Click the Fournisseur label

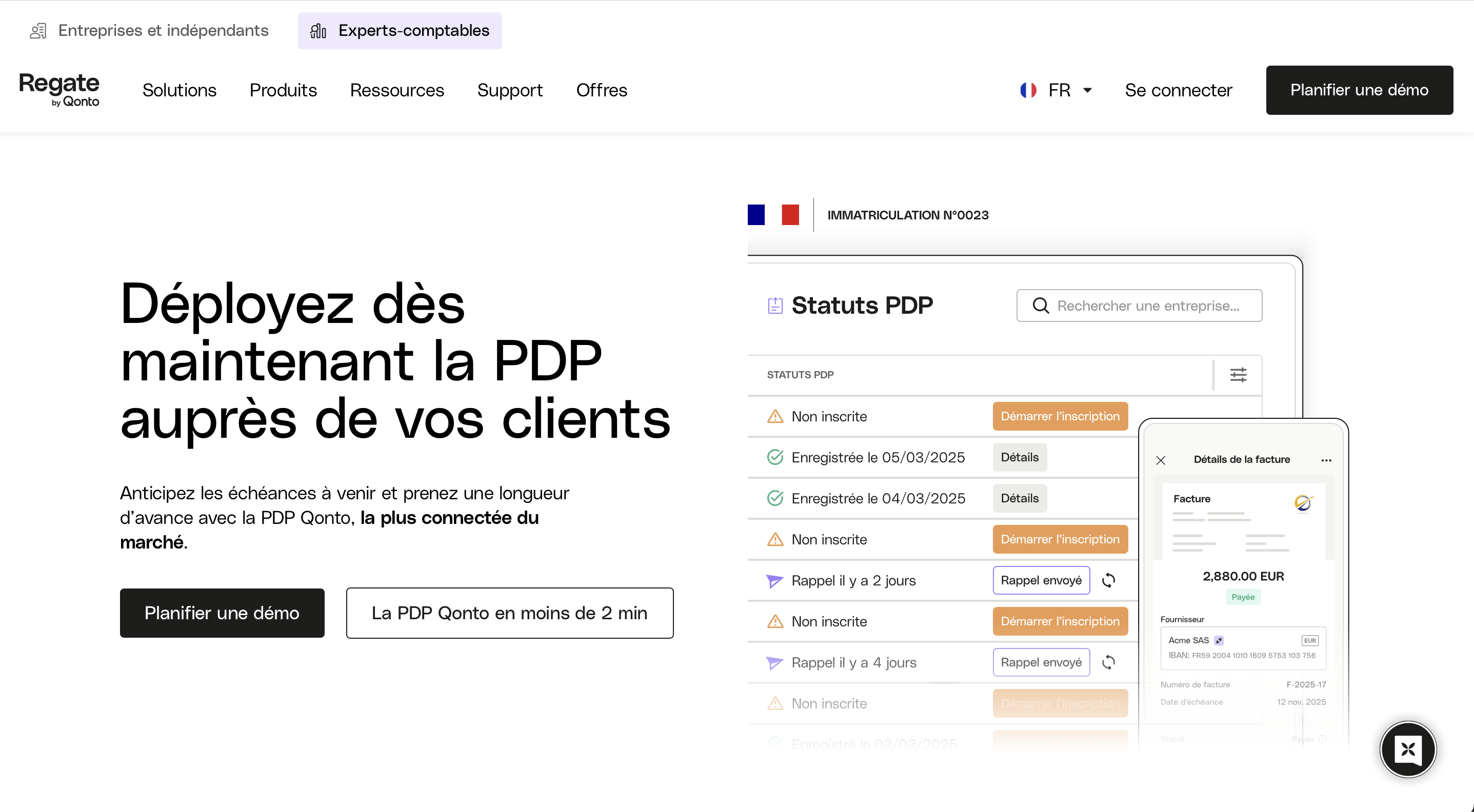pos(1182,620)
